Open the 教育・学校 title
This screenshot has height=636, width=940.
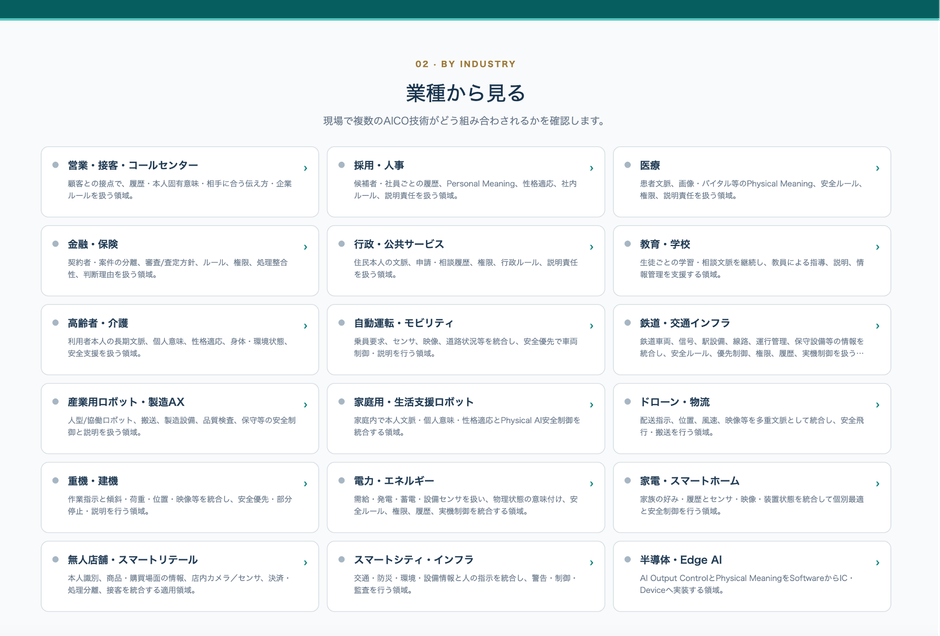(665, 244)
